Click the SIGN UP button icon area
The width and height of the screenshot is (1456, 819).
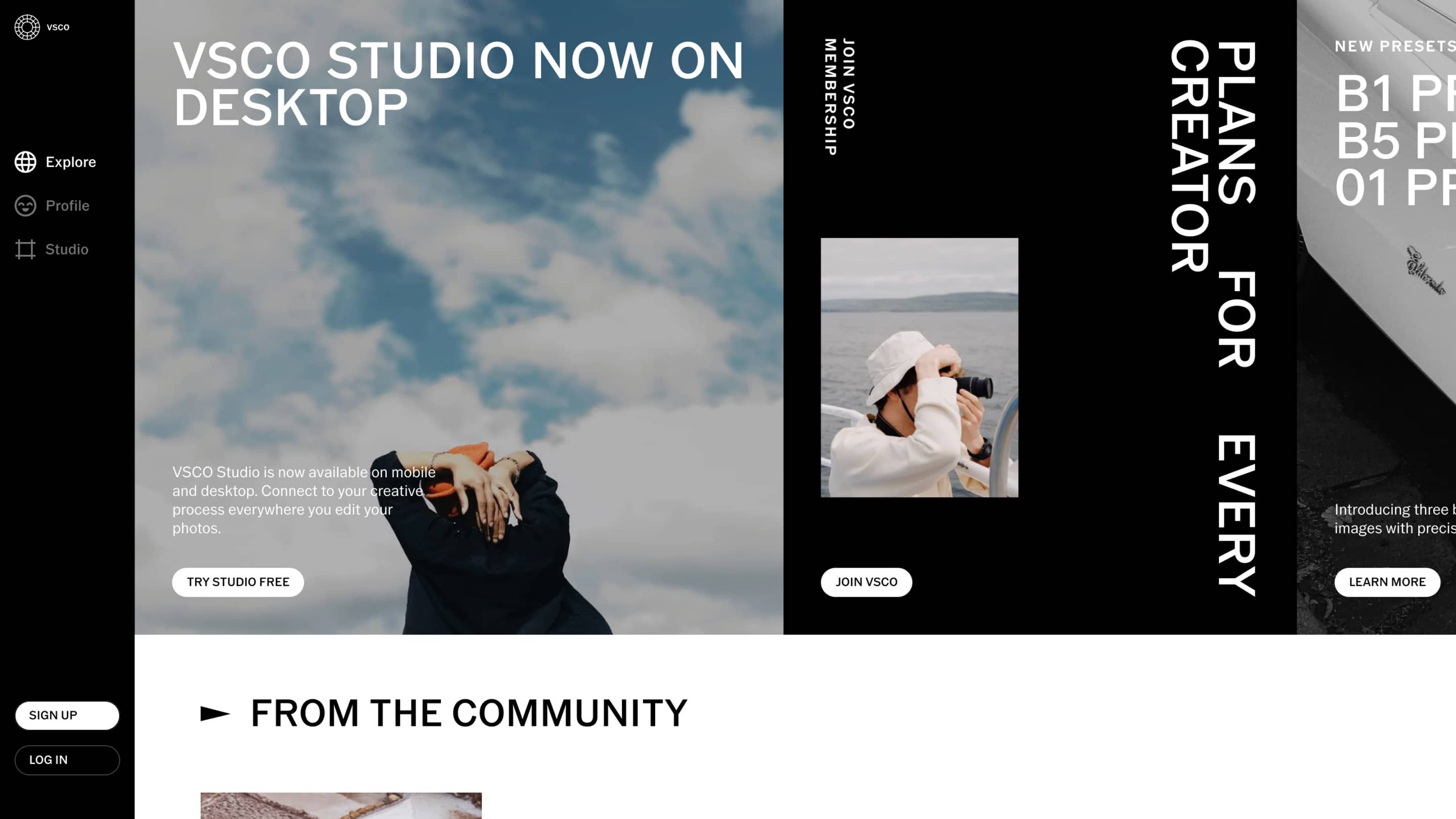pos(67,715)
